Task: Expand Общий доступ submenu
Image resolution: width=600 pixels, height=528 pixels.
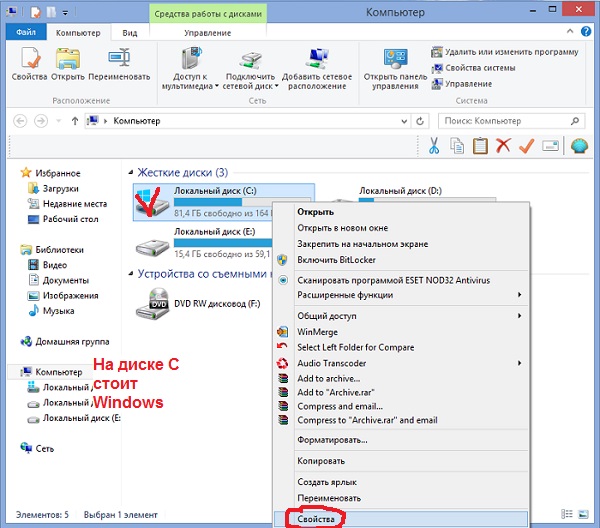Action: coord(401,316)
